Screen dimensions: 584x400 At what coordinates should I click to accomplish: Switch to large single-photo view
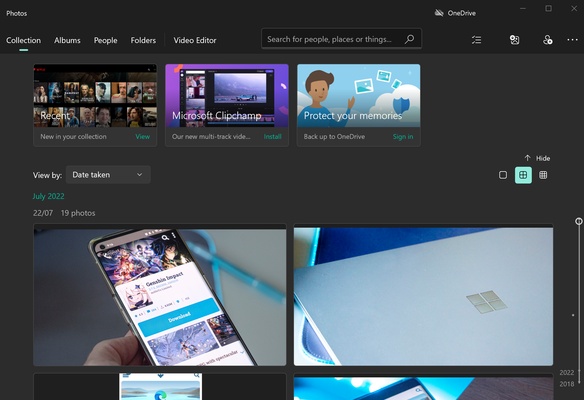tap(503, 175)
